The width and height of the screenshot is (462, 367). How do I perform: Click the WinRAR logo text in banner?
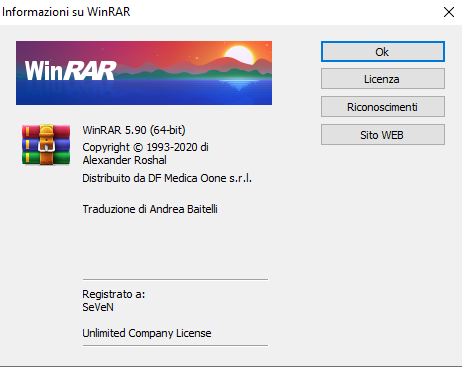click(x=70, y=71)
